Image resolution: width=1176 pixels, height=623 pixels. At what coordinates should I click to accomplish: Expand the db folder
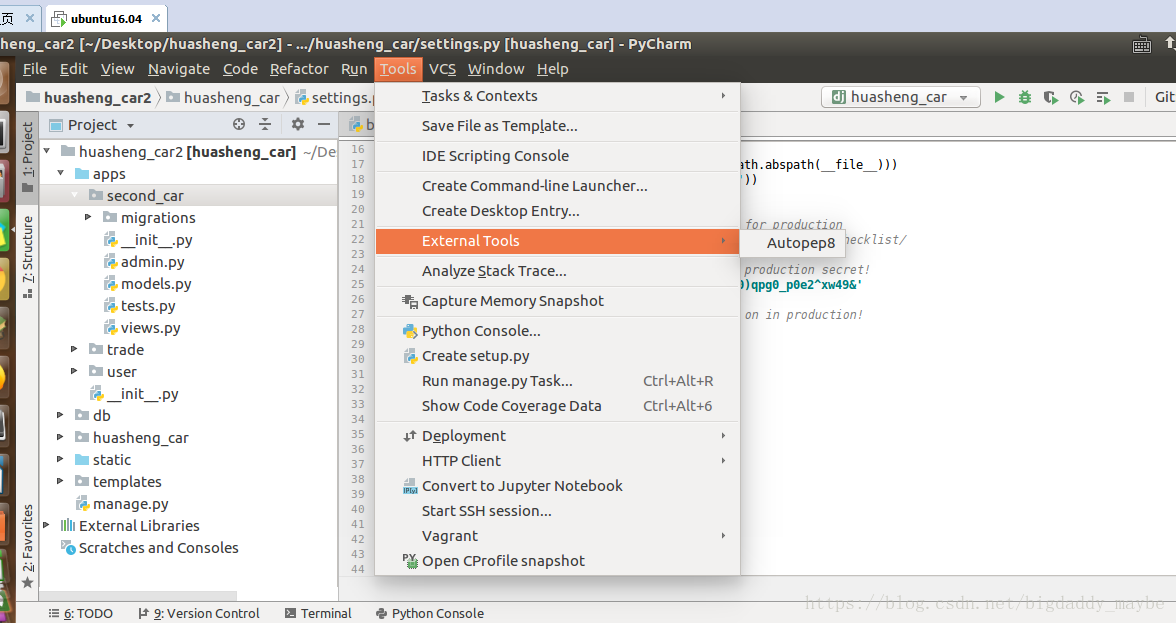60,415
